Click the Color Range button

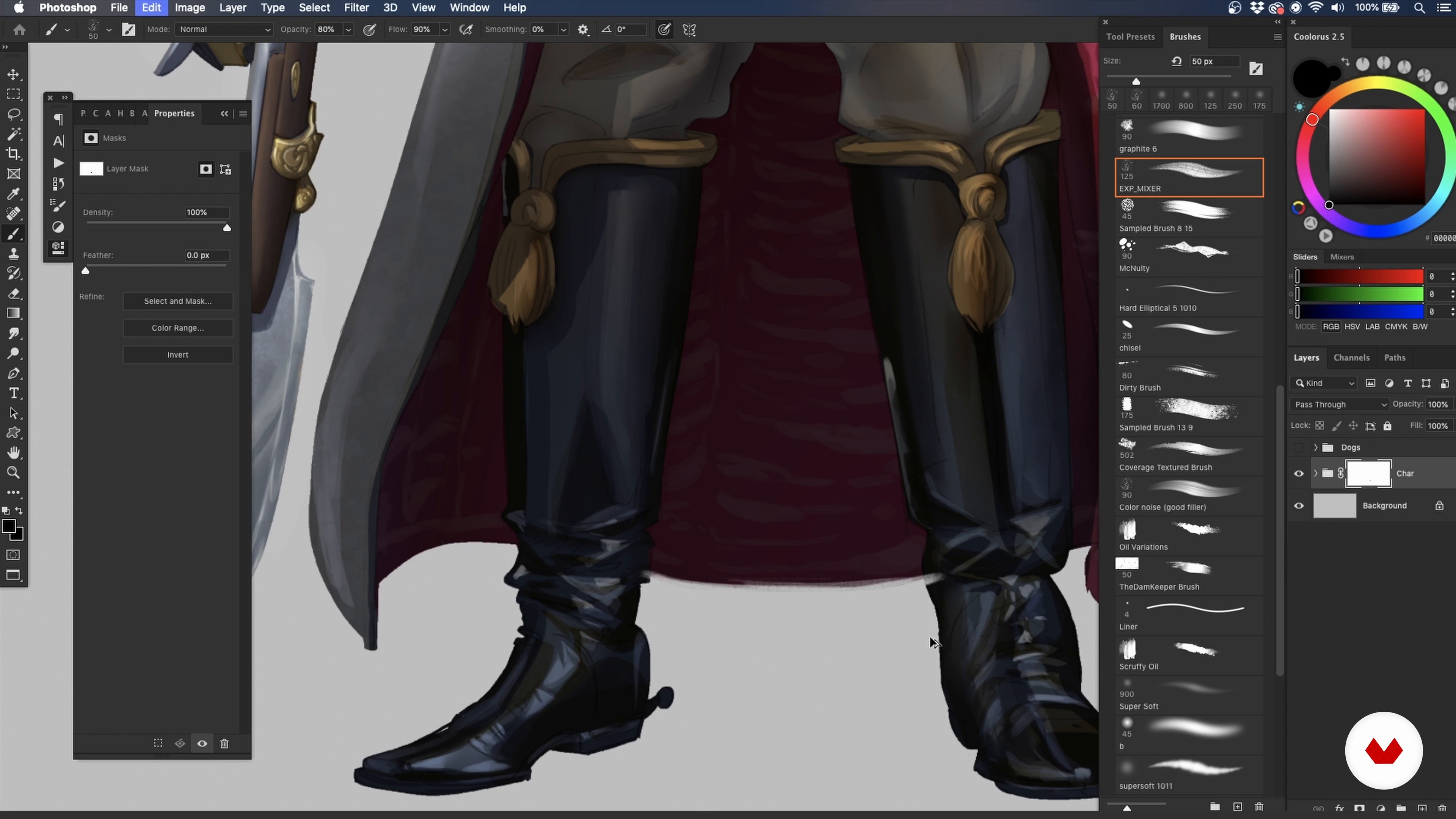point(178,328)
